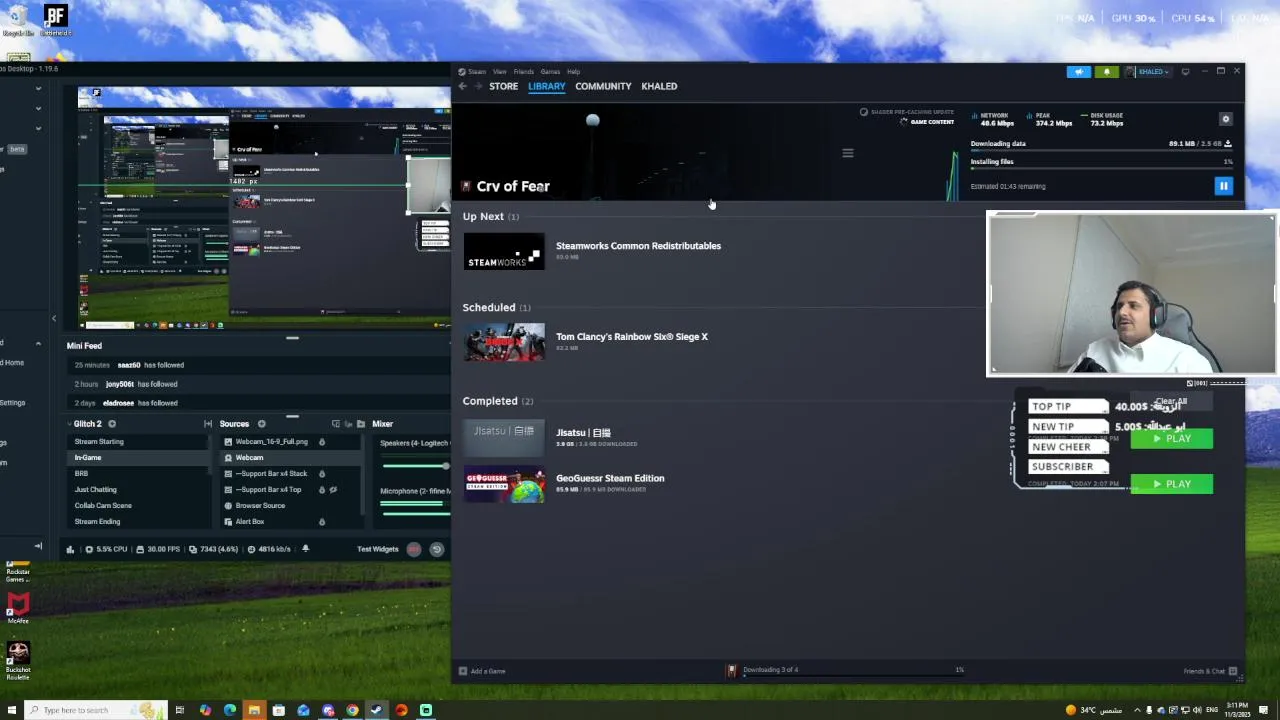Toggle visibility of Support Bar x4 Top
The image size is (1280, 720).
(333, 490)
